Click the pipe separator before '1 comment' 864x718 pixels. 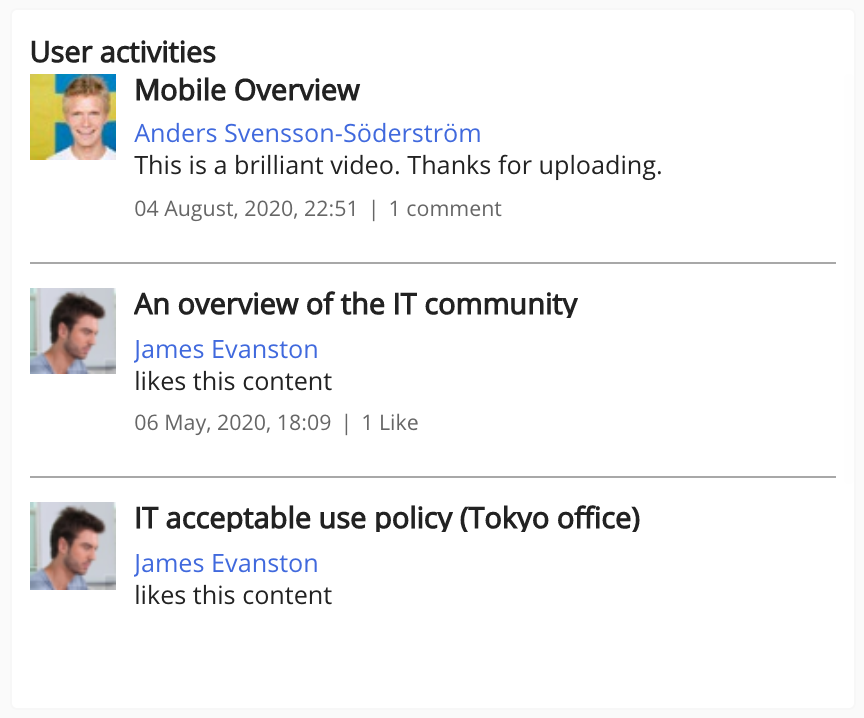tap(374, 209)
